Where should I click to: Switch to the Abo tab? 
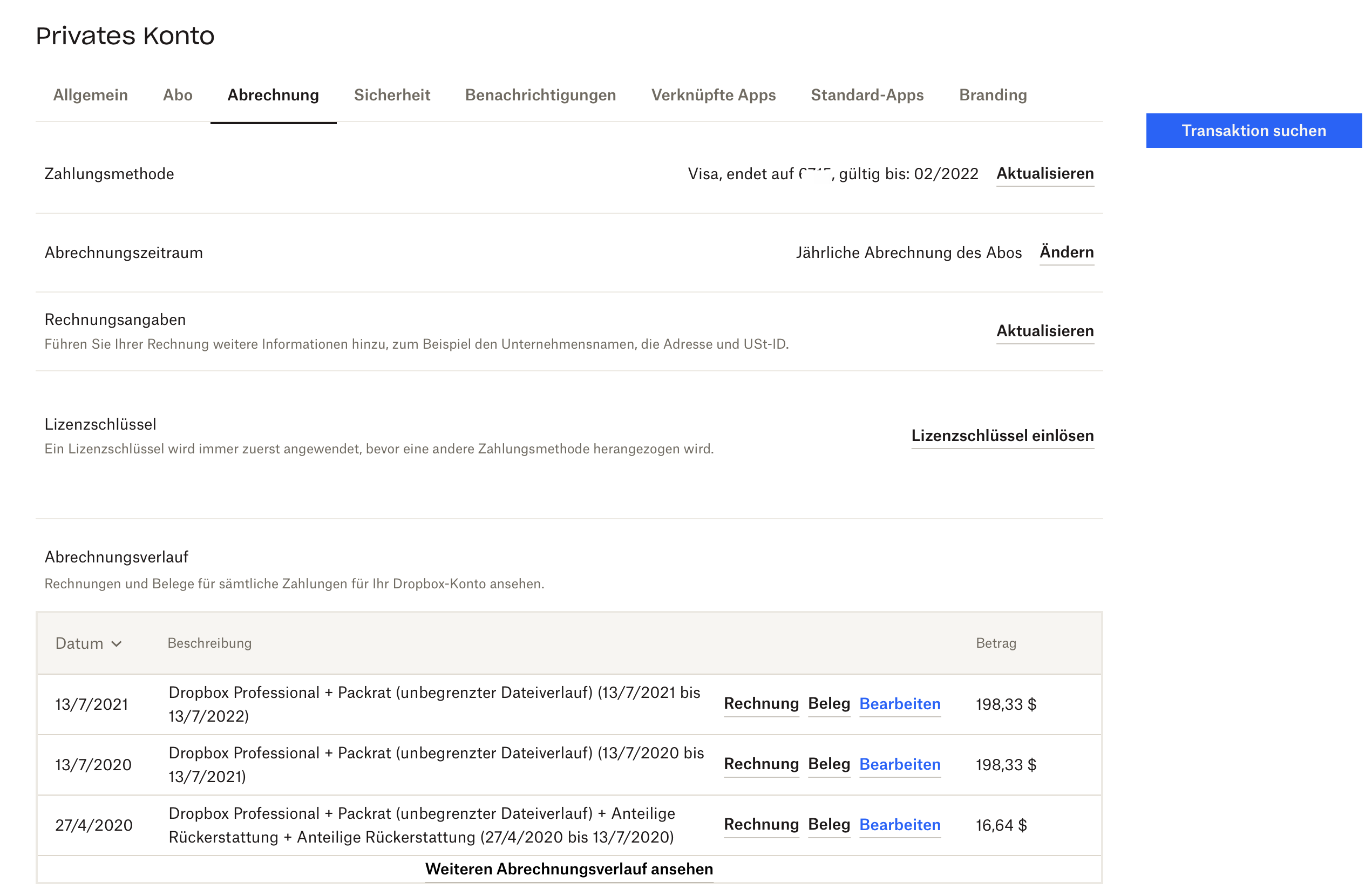pyautogui.click(x=178, y=95)
